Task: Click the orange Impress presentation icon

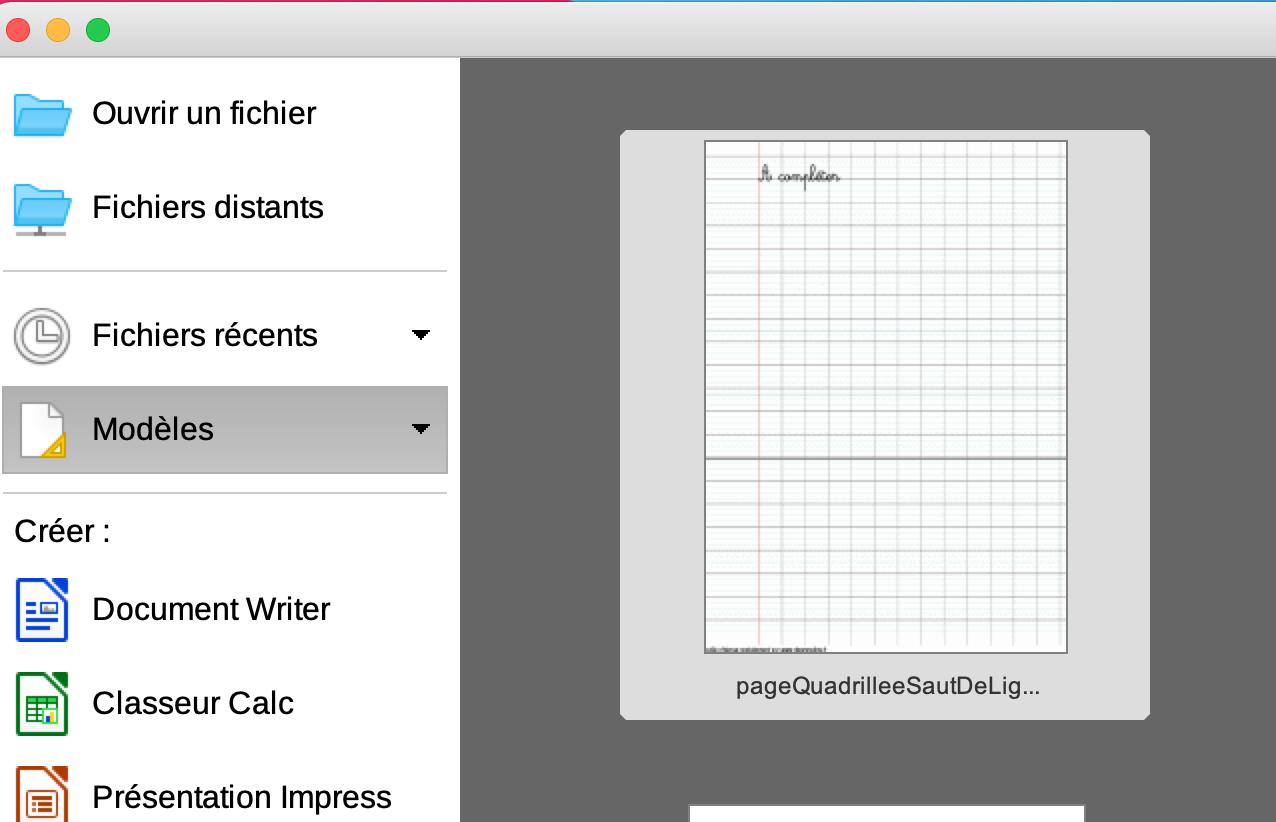Action: [42, 795]
